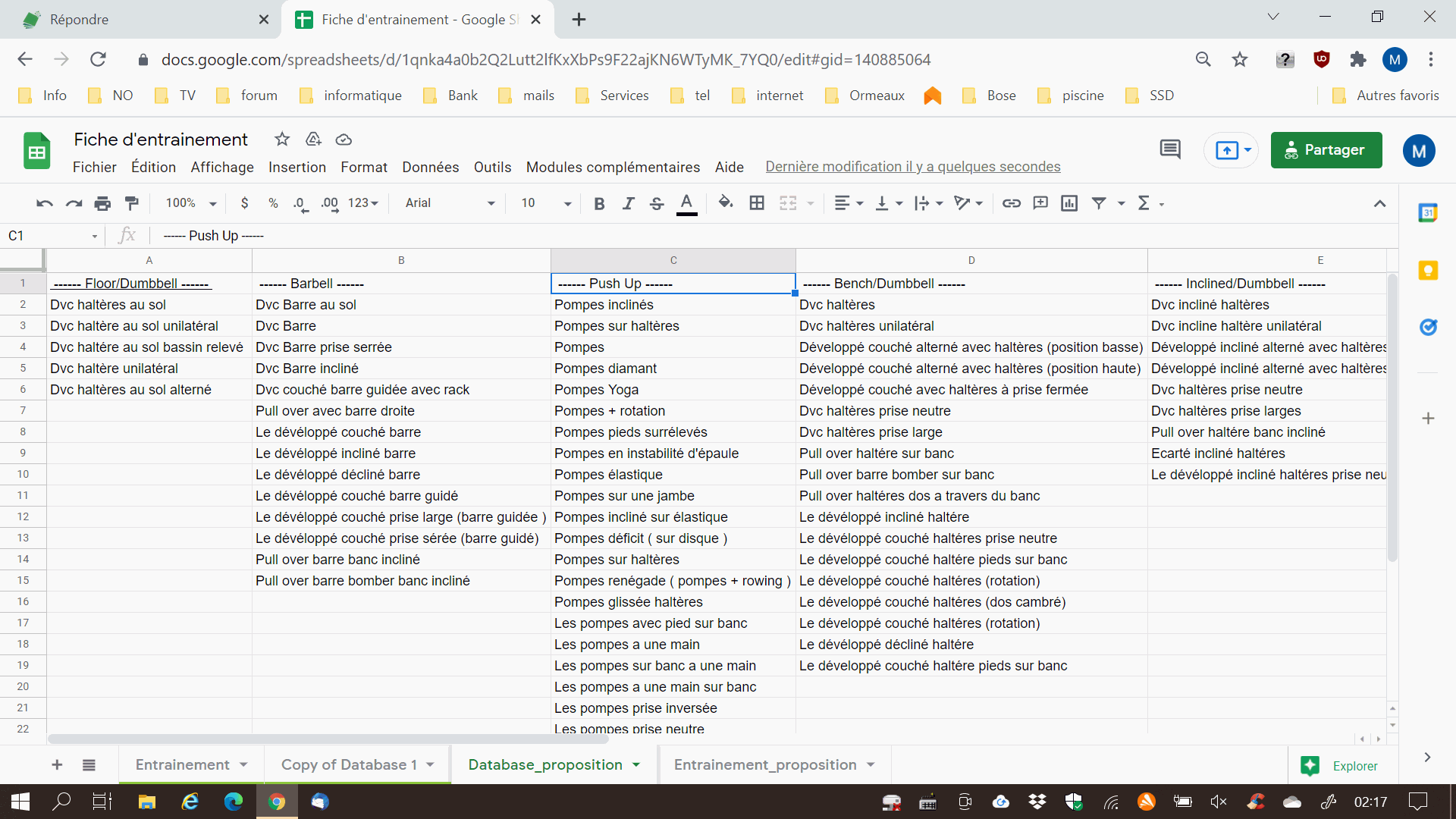Screen dimensions: 1456x819
Task: Open the fill color picker
Action: [726, 203]
